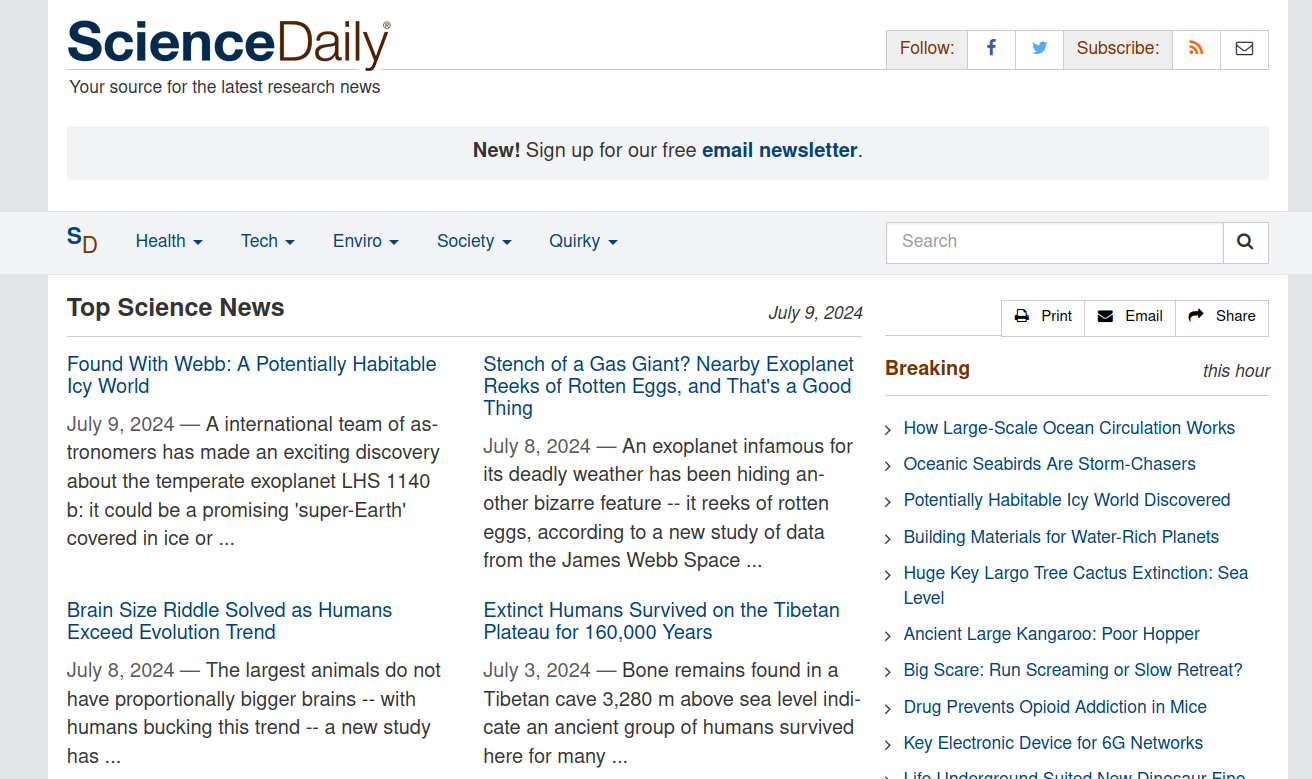The image size is (1312, 779).
Task: Click the magnifying glass search button
Action: 1245,242
